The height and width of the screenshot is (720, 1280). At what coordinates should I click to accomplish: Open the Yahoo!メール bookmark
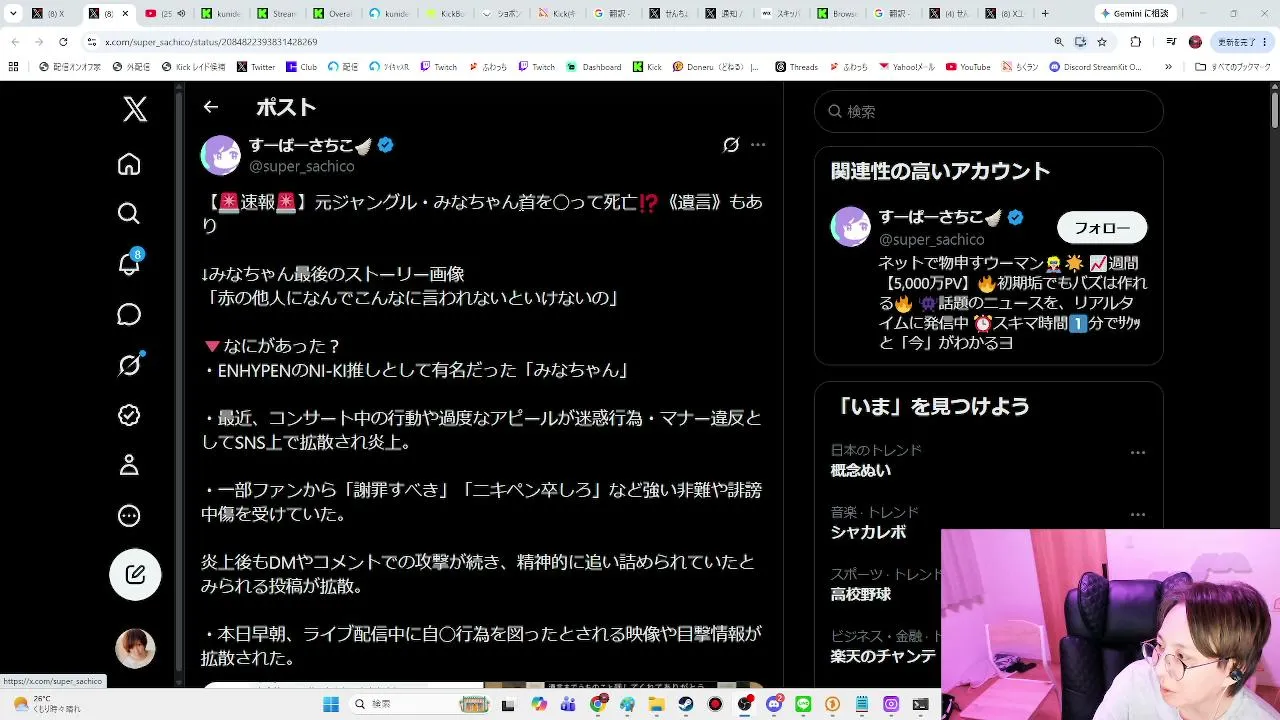click(908, 67)
